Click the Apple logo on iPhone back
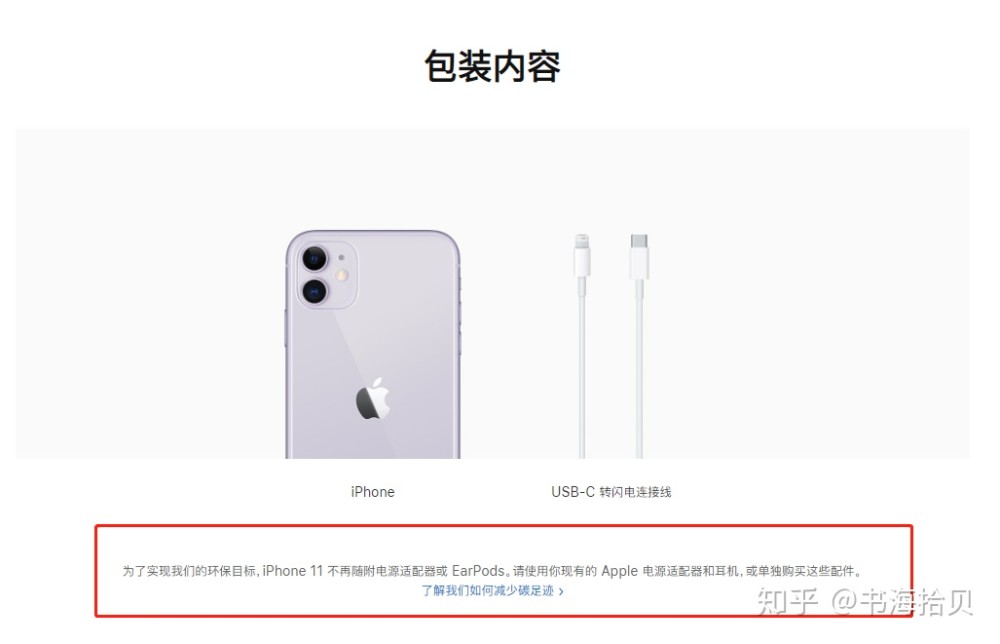1000x644 pixels. [372, 399]
